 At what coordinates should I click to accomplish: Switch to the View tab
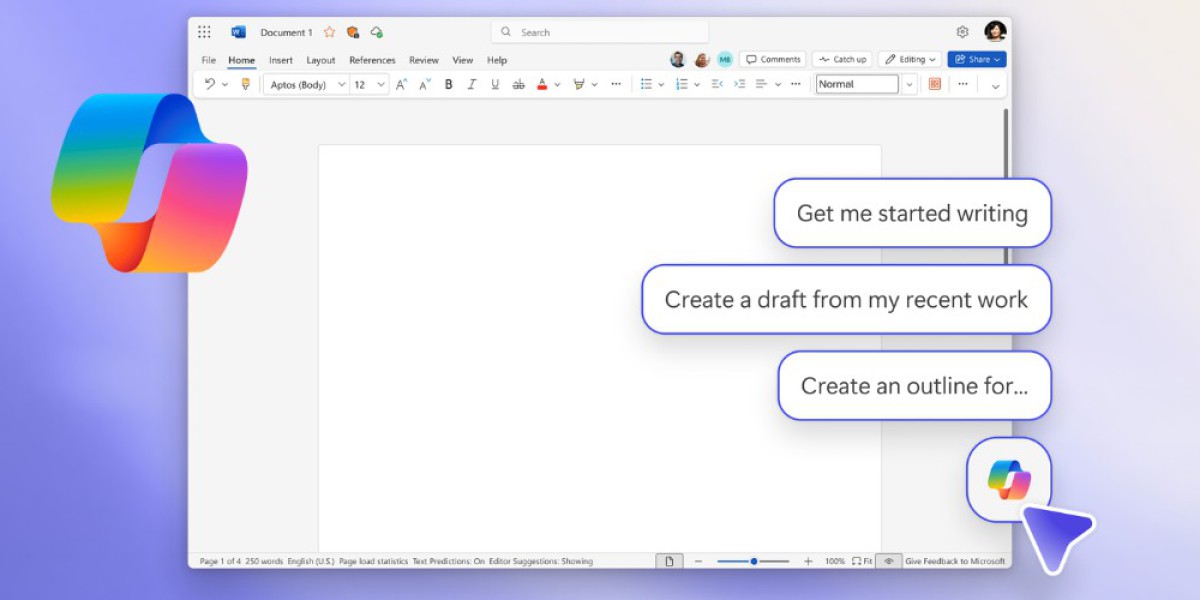(462, 60)
